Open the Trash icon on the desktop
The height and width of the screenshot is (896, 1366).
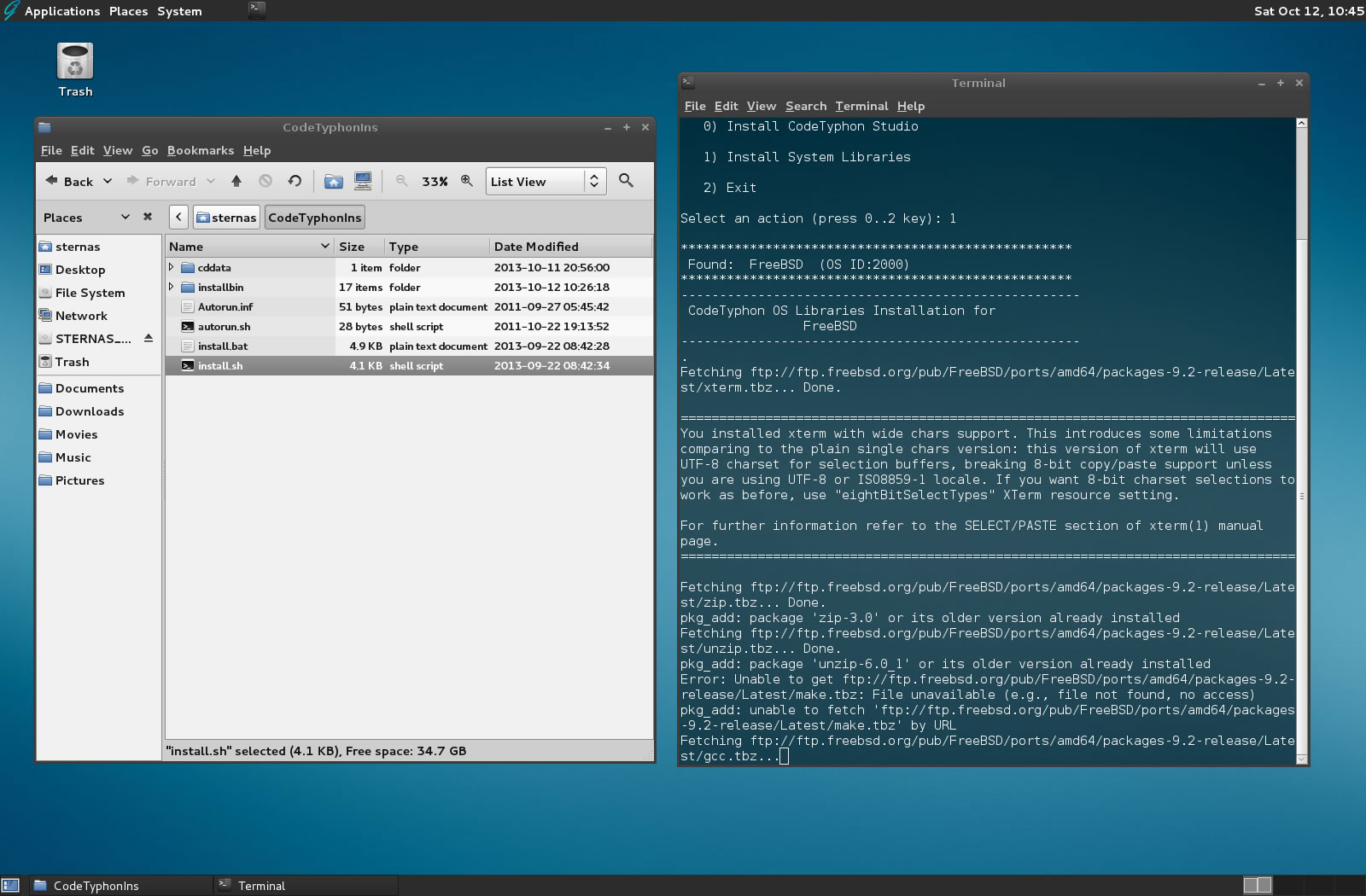pyautogui.click(x=75, y=70)
